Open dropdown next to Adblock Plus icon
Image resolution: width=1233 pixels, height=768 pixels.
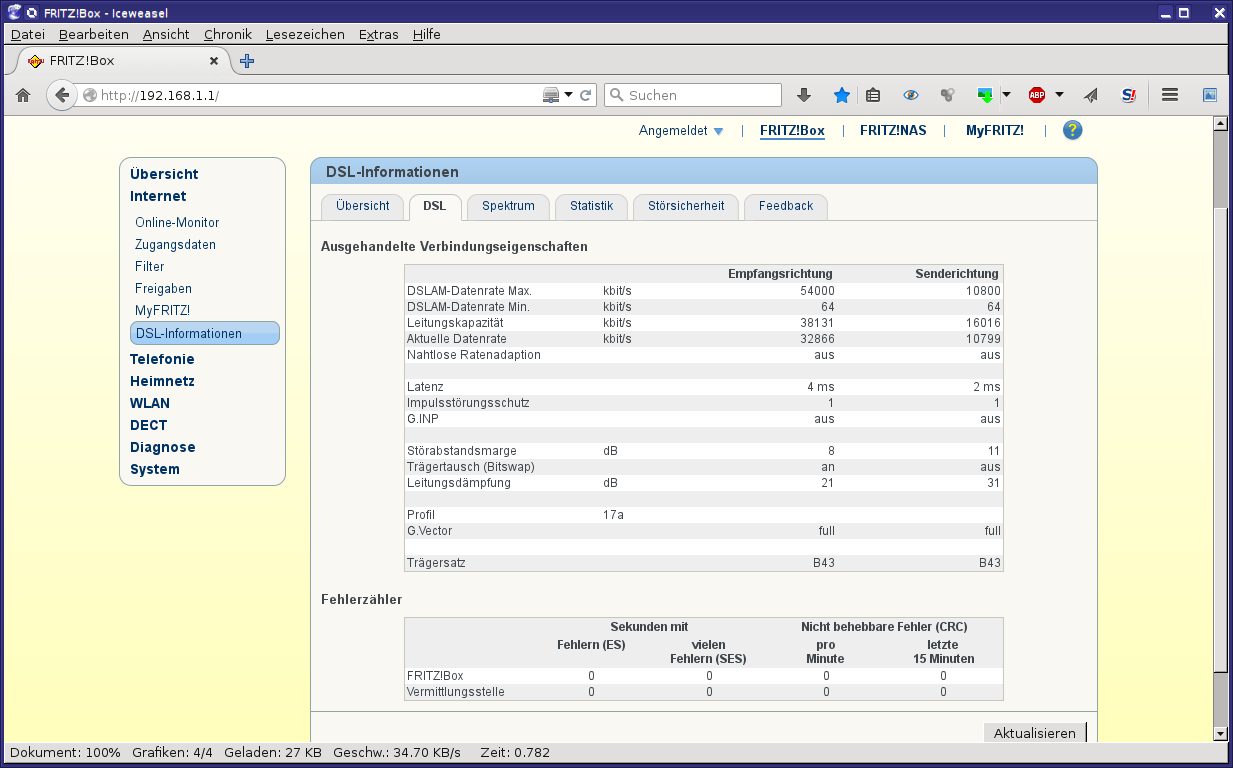click(1059, 95)
